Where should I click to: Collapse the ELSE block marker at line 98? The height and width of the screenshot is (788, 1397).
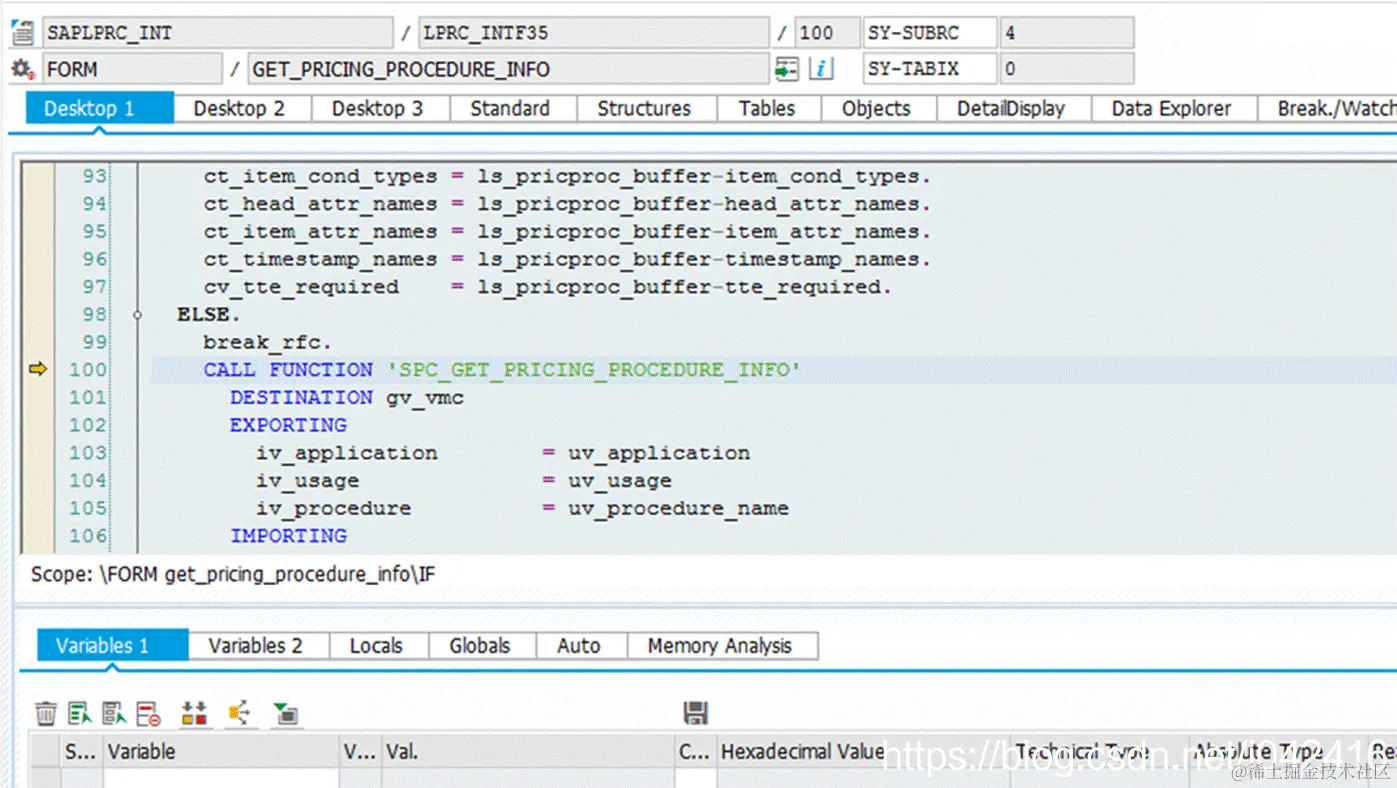pos(139,314)
